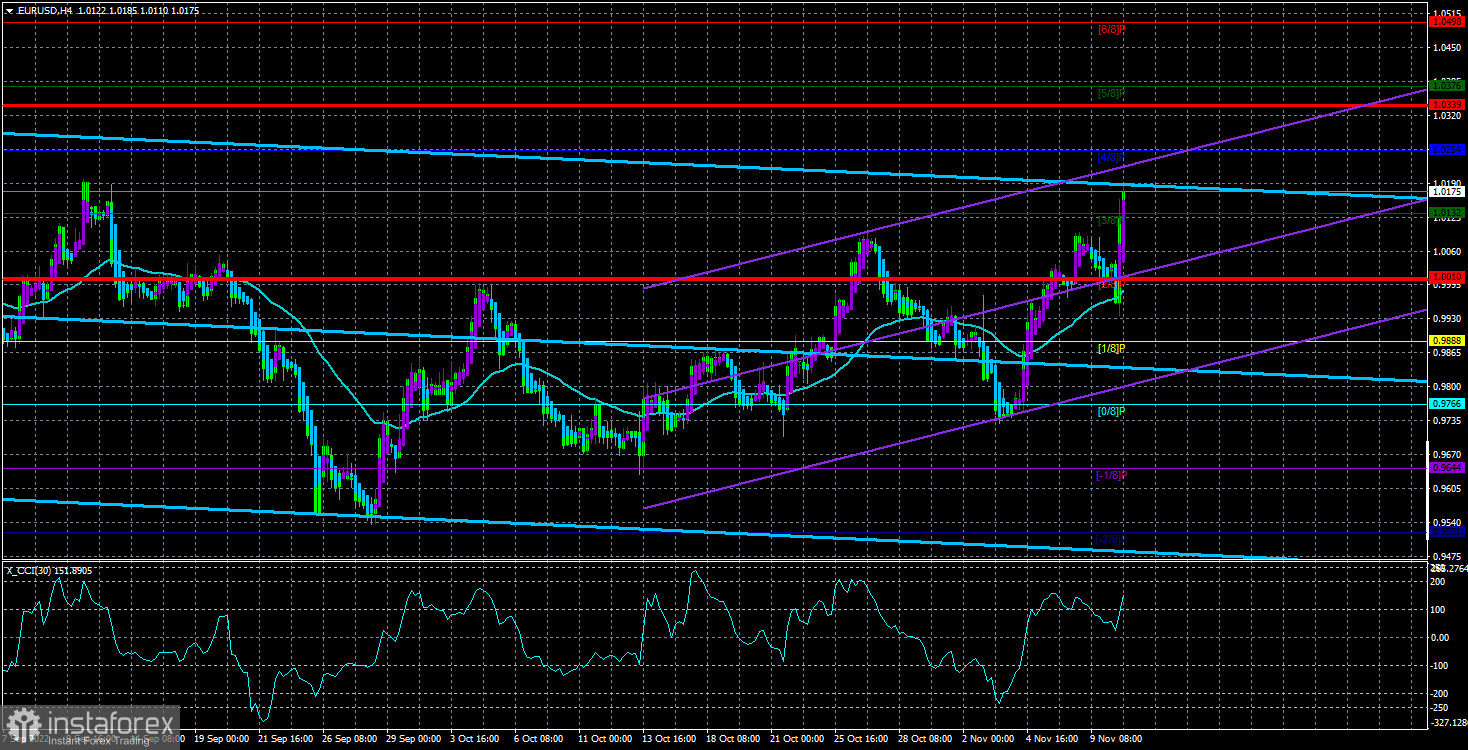Click the 26 Sep 08:00 time axis label
The image size is (1468, 750).
pos(348,739)
